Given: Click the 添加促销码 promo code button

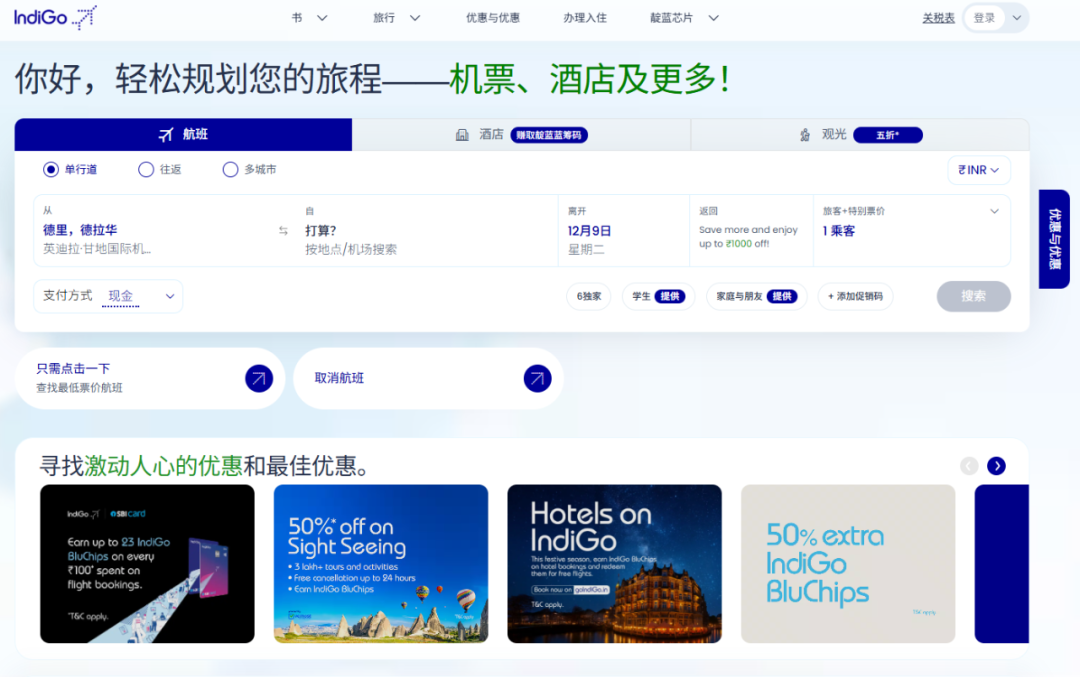Looking at the screenshot, I should tap(855, 296).
